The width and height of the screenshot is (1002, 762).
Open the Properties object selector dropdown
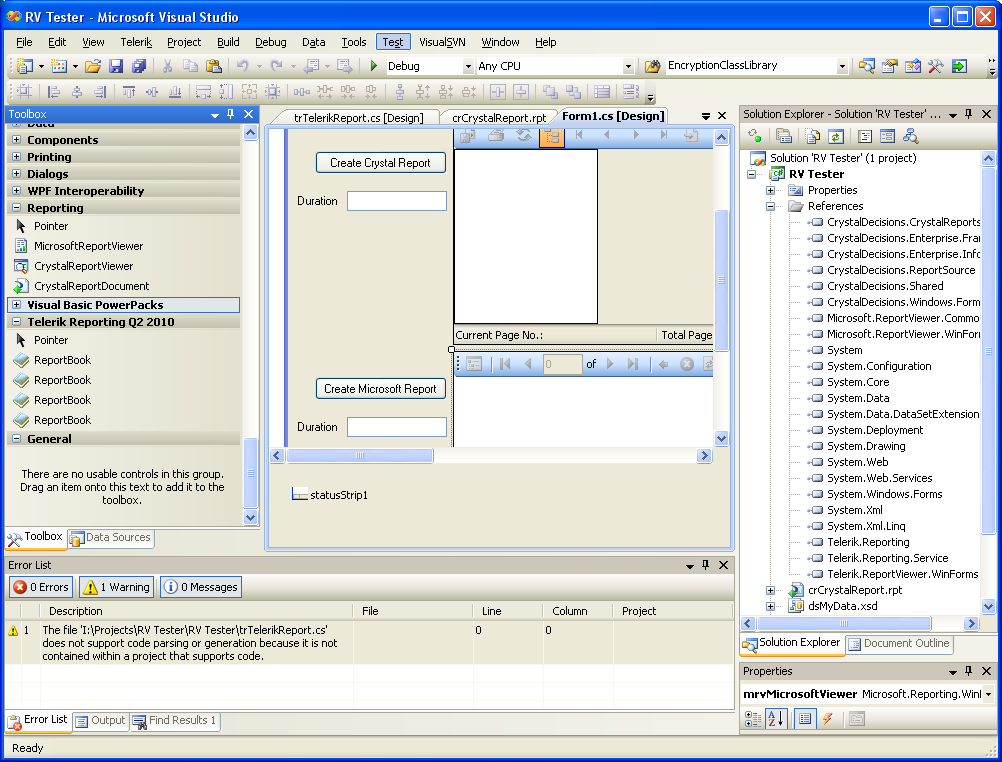tap(988, 694)
